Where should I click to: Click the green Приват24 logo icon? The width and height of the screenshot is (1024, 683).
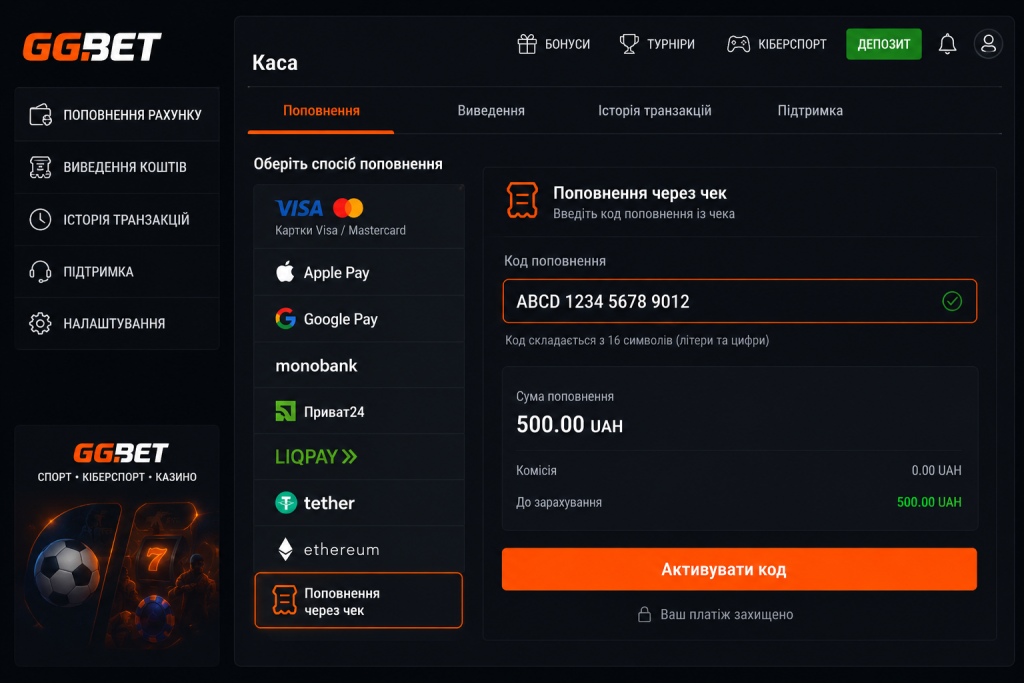click(285, 411)
